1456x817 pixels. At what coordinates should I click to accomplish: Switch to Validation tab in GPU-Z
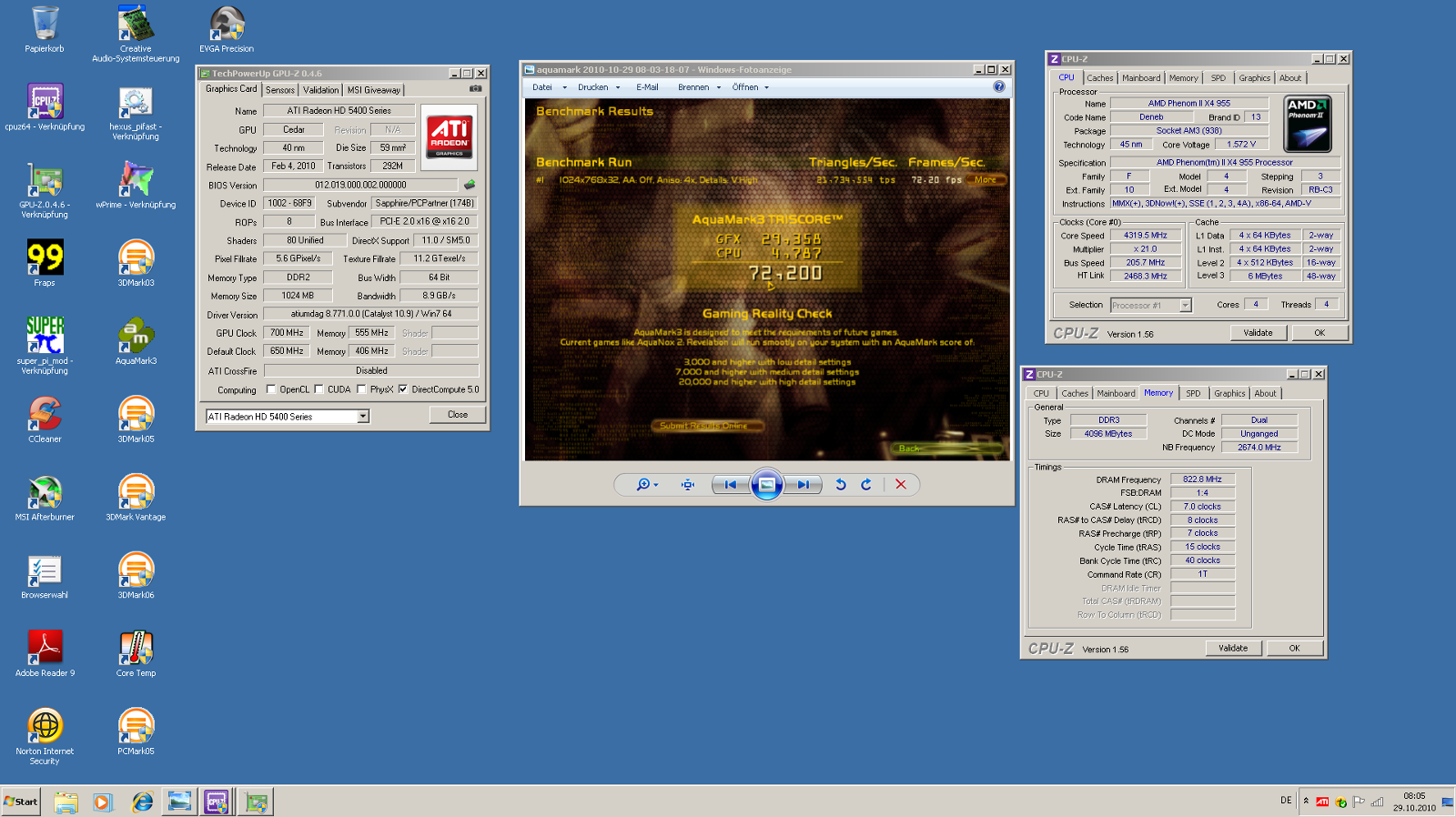click(x=320, y=90)
